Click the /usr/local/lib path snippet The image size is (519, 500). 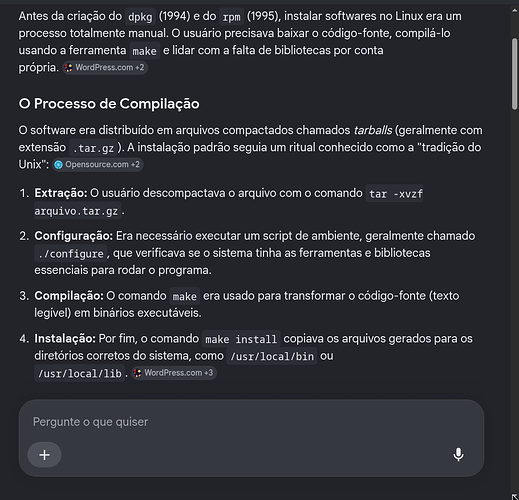click(80, 373)
